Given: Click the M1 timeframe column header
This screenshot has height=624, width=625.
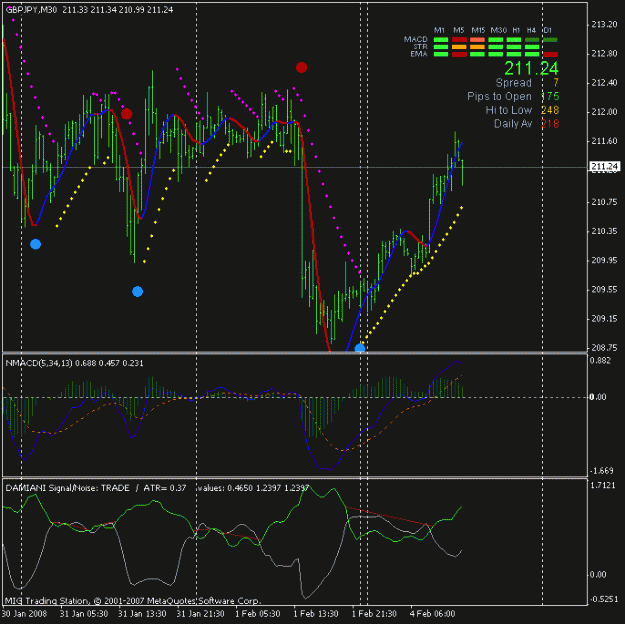Looking at the screenshot, I should (439, 30).
